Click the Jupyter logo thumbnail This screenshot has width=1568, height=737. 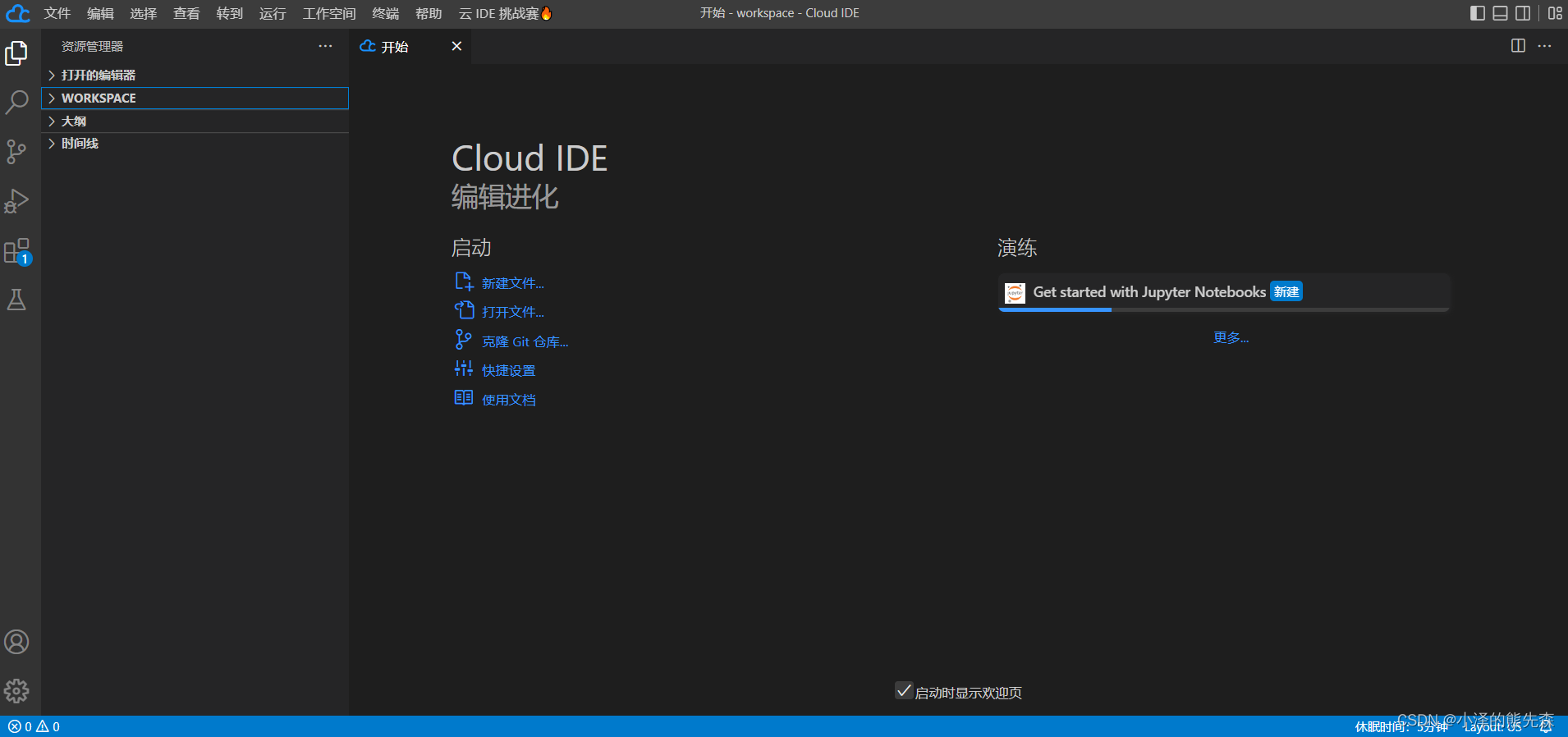pyautogui.click(x=1016, y=293)
